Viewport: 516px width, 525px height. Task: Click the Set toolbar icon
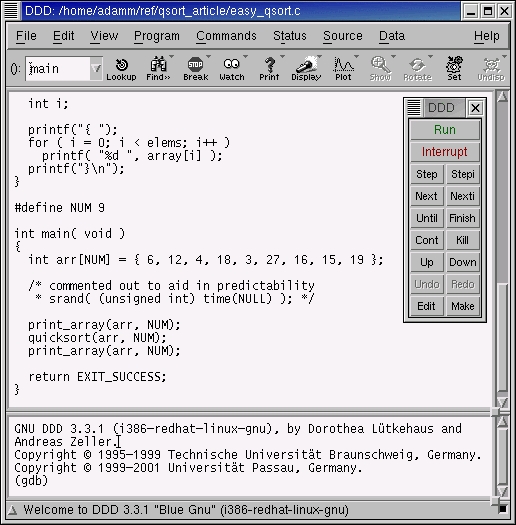point(454,69)
